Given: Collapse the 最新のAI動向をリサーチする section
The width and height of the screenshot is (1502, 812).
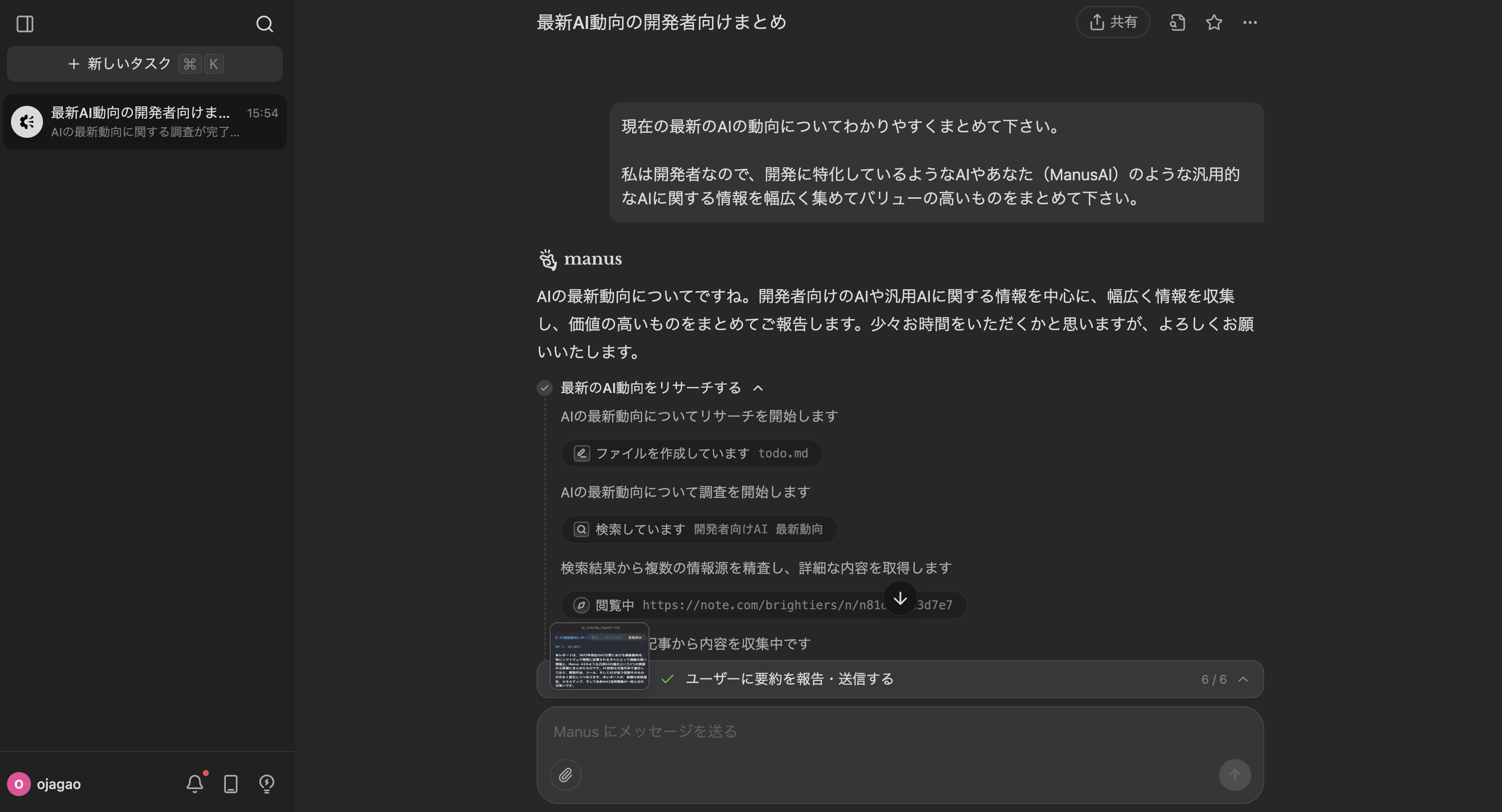Looking at the screenshot, I should tap(758, 388).
